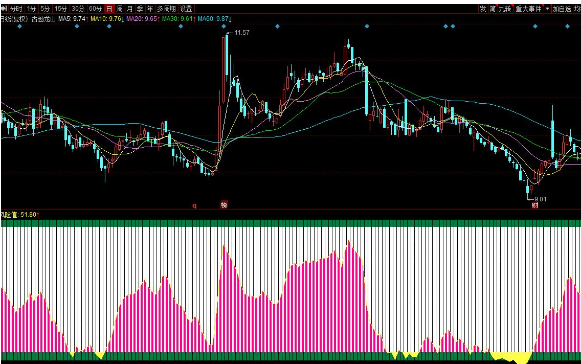
Task: Switch to the 分时 intraday chart tab
Action: [16, 9]
